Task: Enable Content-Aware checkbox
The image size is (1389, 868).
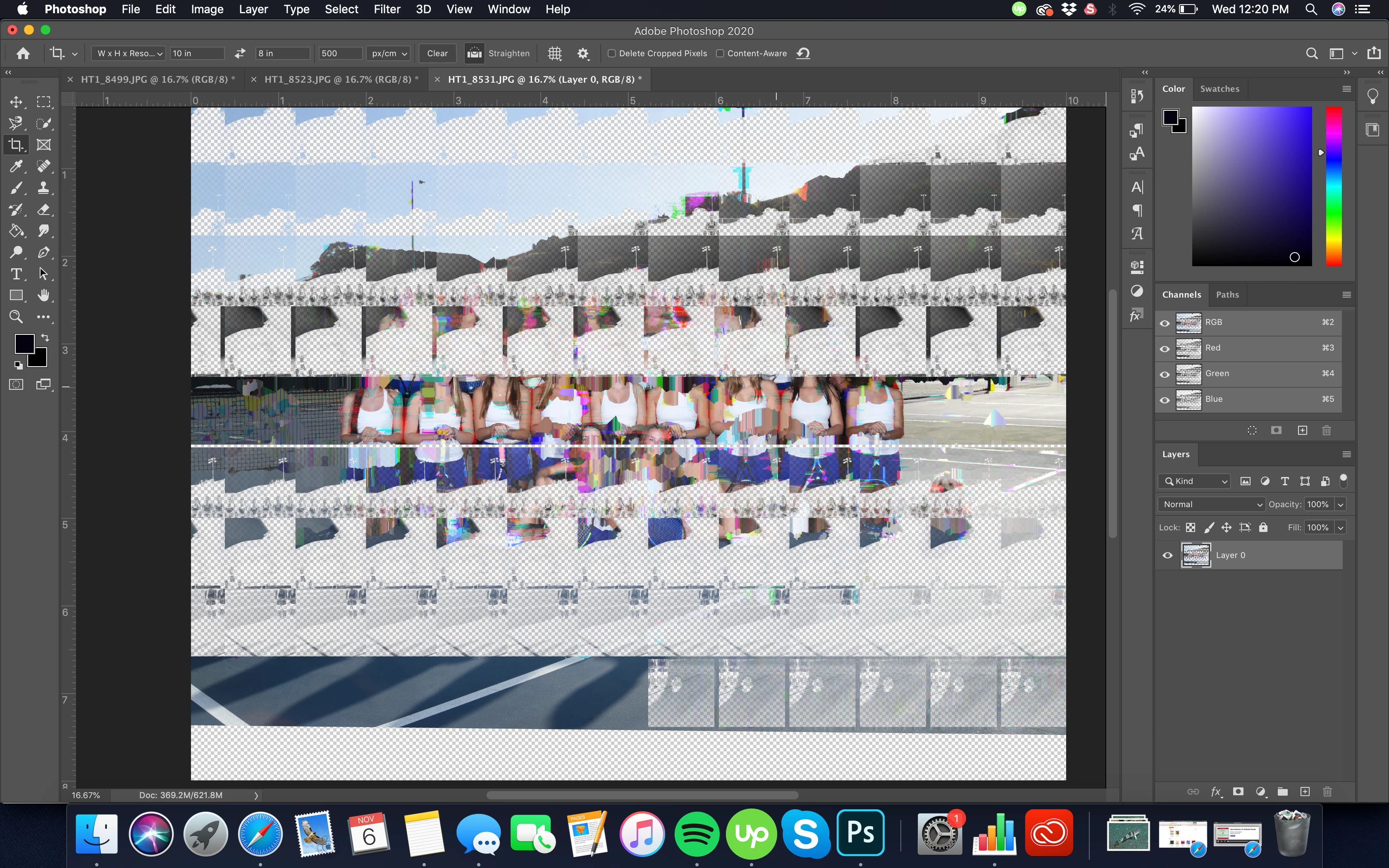Action: [720, 53]
